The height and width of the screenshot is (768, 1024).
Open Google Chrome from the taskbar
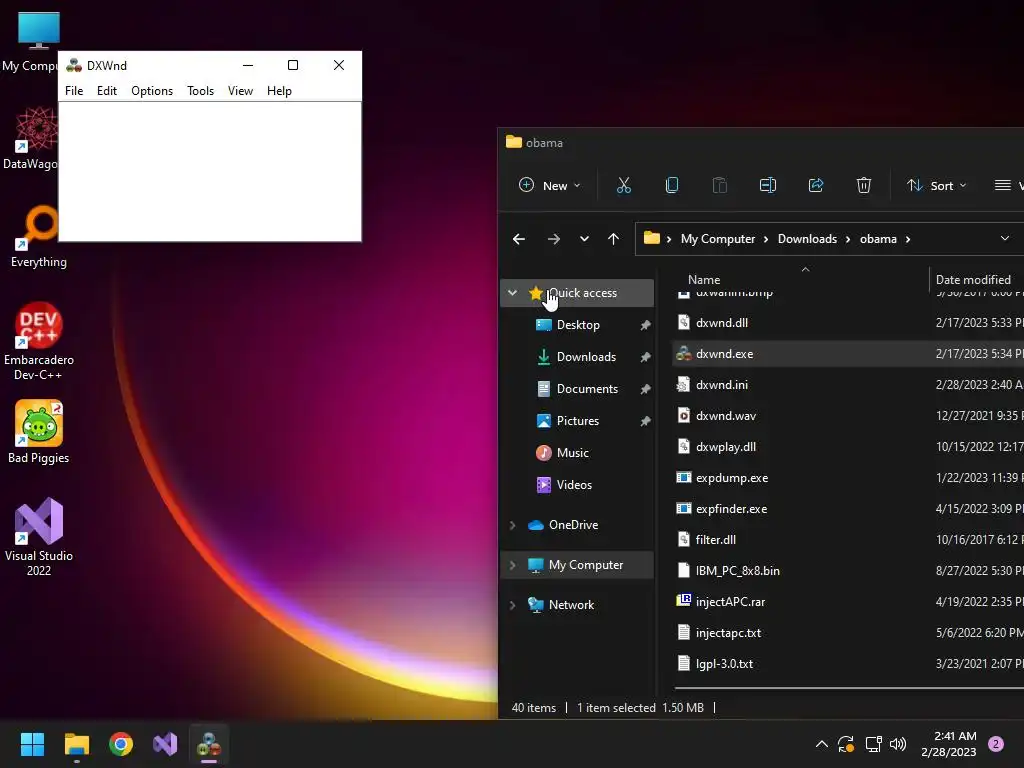[x=121, y=744]
